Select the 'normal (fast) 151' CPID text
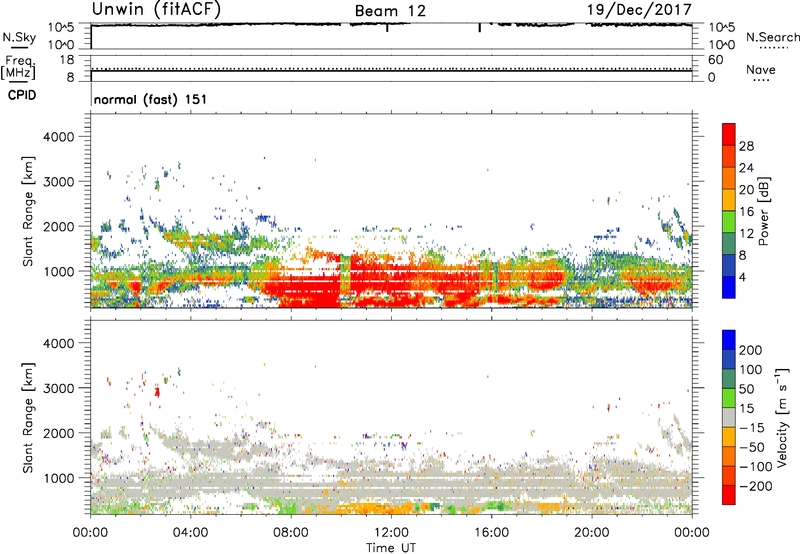800x554 pixels. pyautogui.click(x=151, y=99)
